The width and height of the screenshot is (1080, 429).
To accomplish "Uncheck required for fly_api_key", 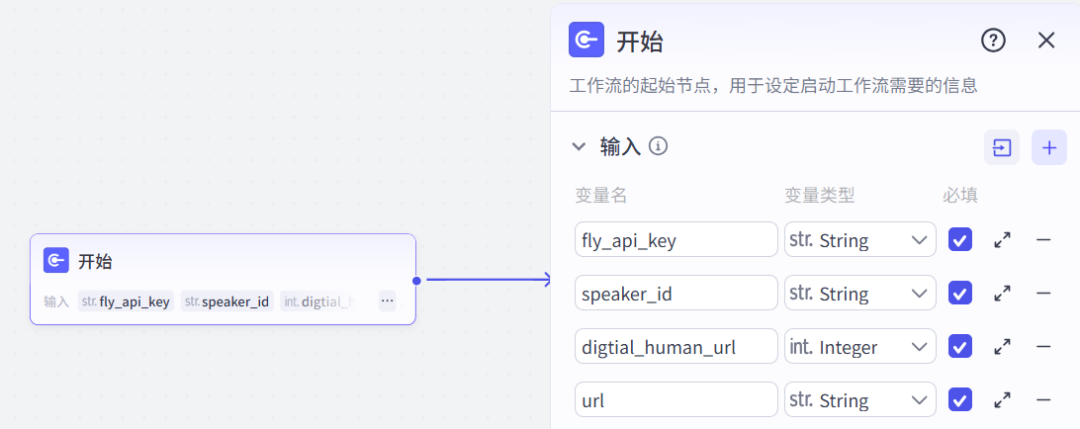I will tap(960, 240).
